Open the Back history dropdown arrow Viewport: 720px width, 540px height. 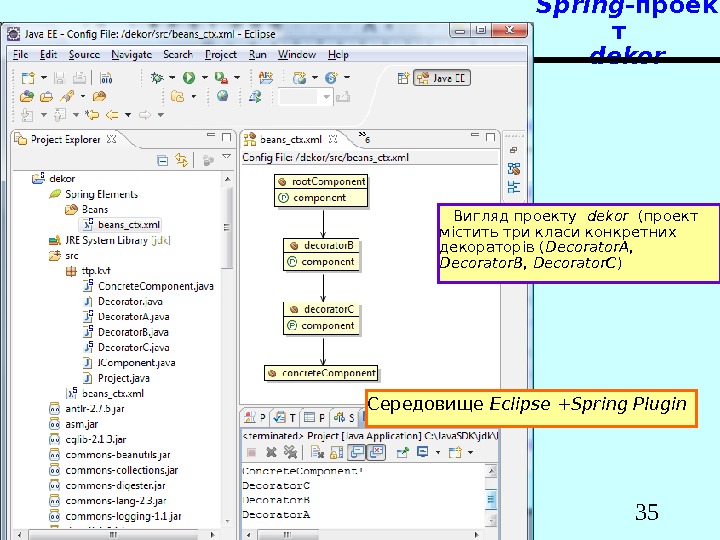pyautogui.click(x=128, y=114)
